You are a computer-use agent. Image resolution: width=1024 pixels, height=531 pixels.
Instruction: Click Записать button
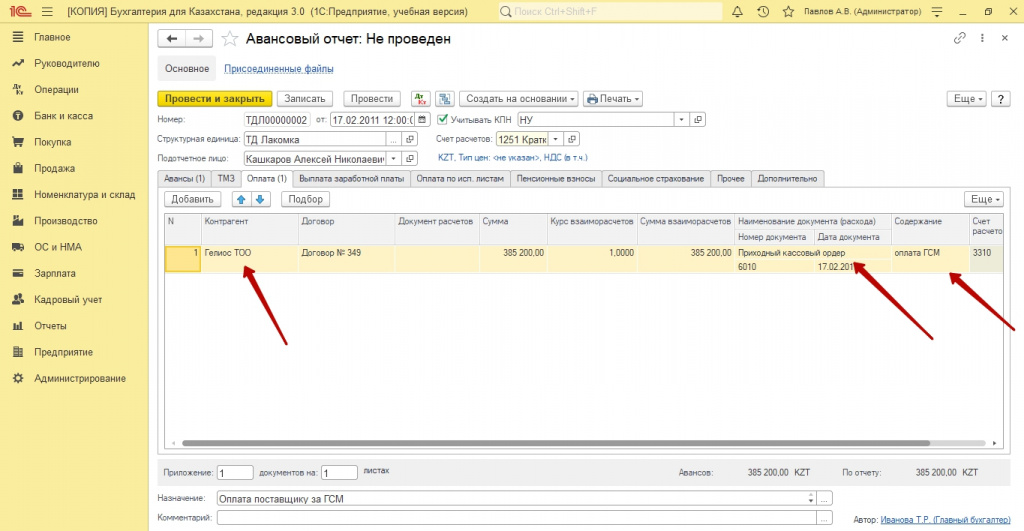pos(305,99)
